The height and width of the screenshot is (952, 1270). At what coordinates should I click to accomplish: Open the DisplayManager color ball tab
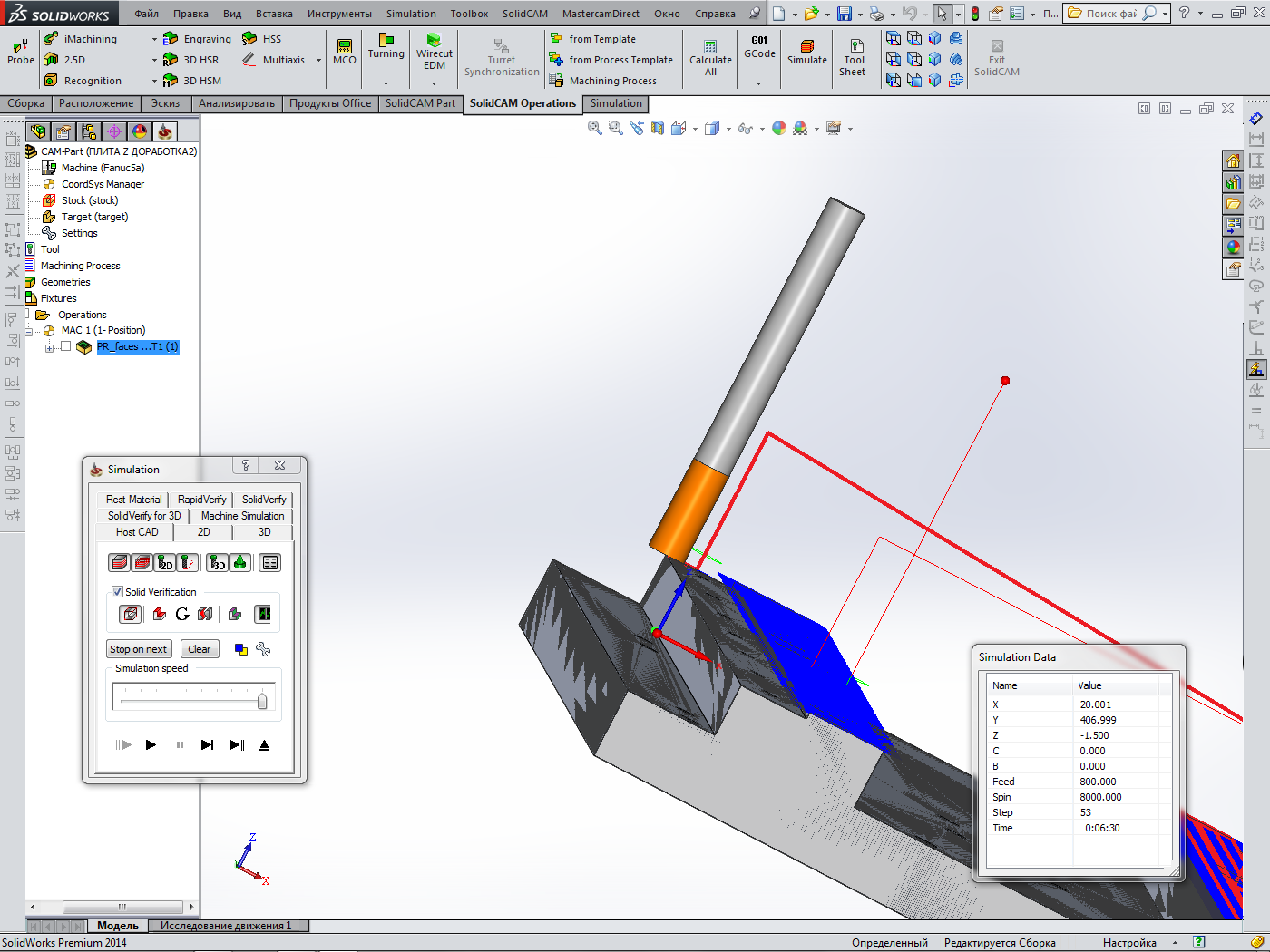coord(139,131)
